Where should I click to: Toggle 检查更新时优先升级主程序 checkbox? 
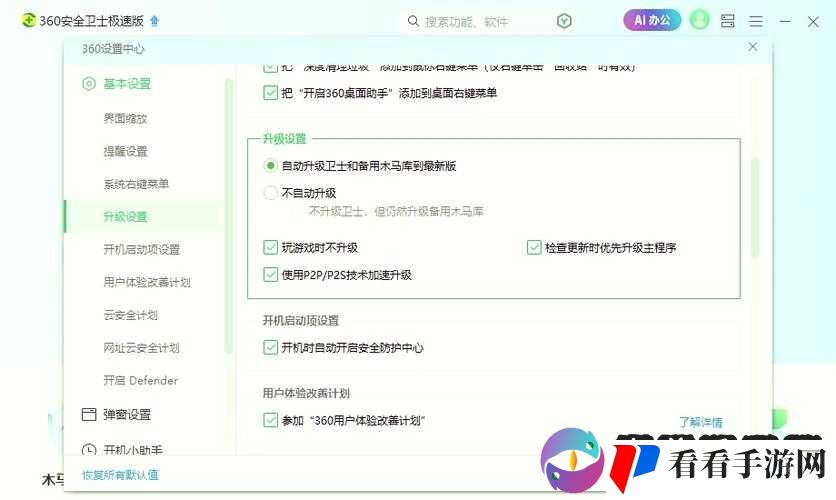point(534,247)
